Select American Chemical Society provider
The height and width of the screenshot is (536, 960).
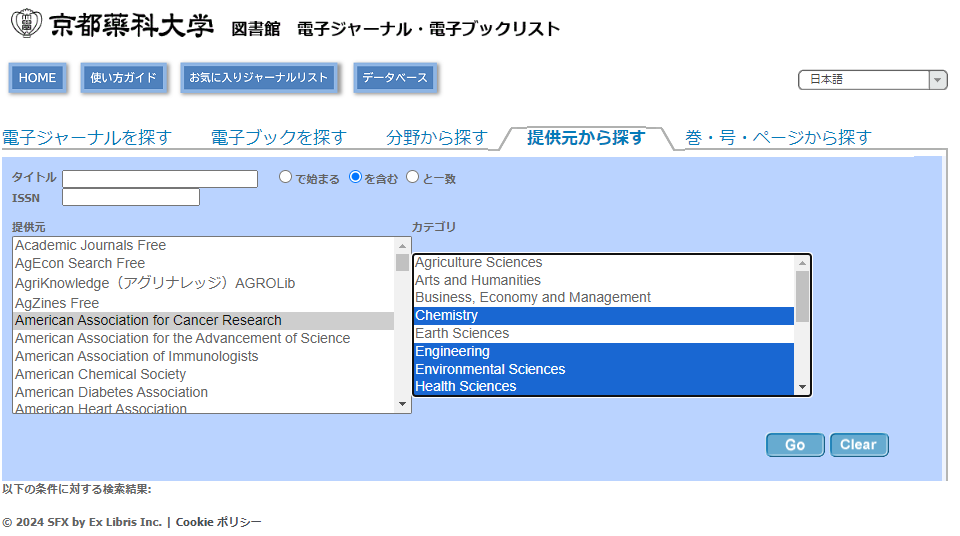pyautogui.click(x=204, y=374)
